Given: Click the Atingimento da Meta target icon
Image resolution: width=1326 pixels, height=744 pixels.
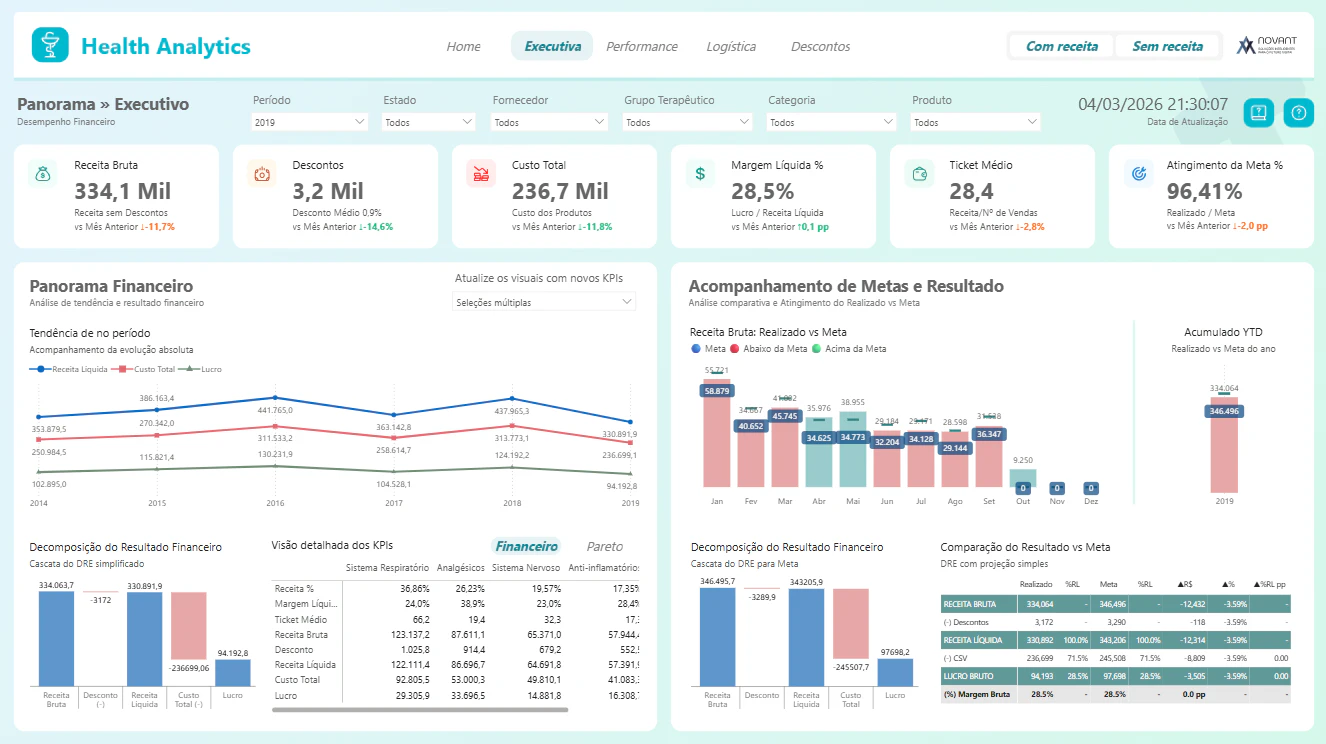Looking at the screenshot, I should [x=1138, y=174].
